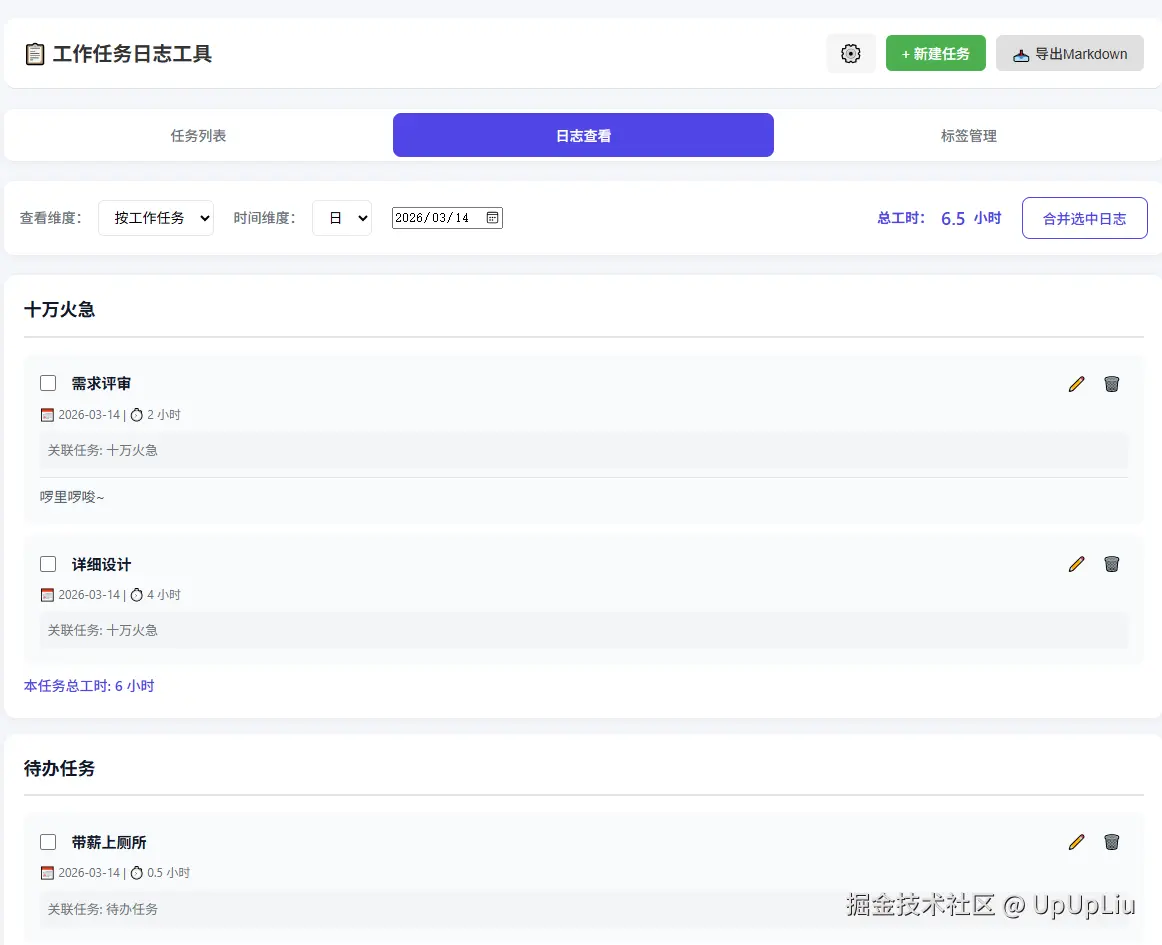This screenshot has height=945, width=1162.
Task: Tick the 详细设计 log checkbox
Action: click(48, 564)
